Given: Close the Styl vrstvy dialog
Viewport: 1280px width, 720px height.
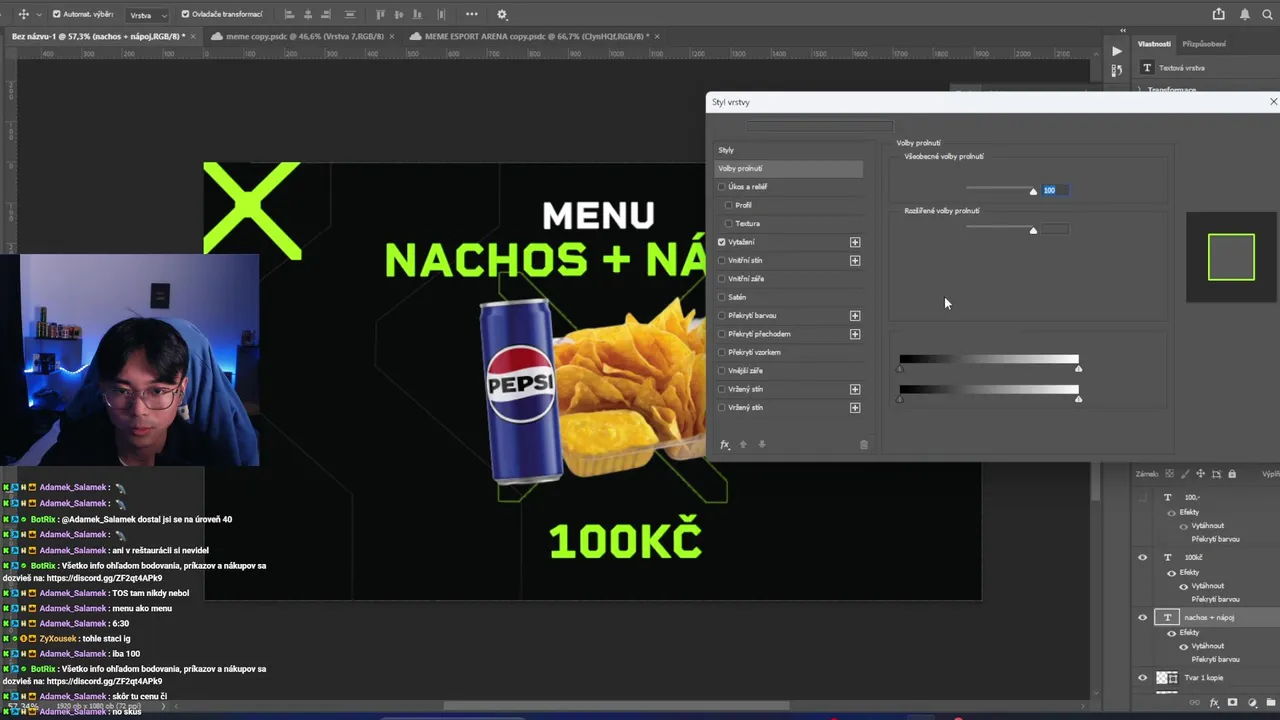Looking at the screenshot, I should (x=1273, y=102).
